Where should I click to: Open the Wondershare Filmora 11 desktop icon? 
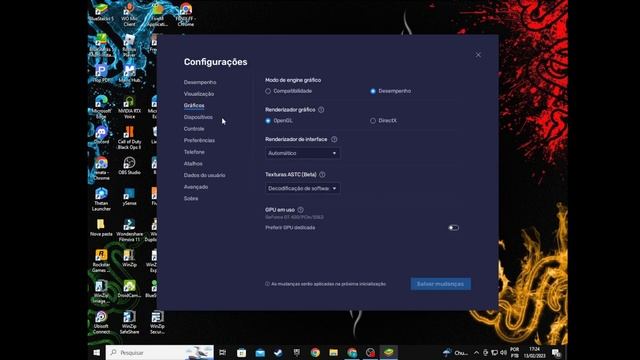pyautogui.click(x=129, y=229)
